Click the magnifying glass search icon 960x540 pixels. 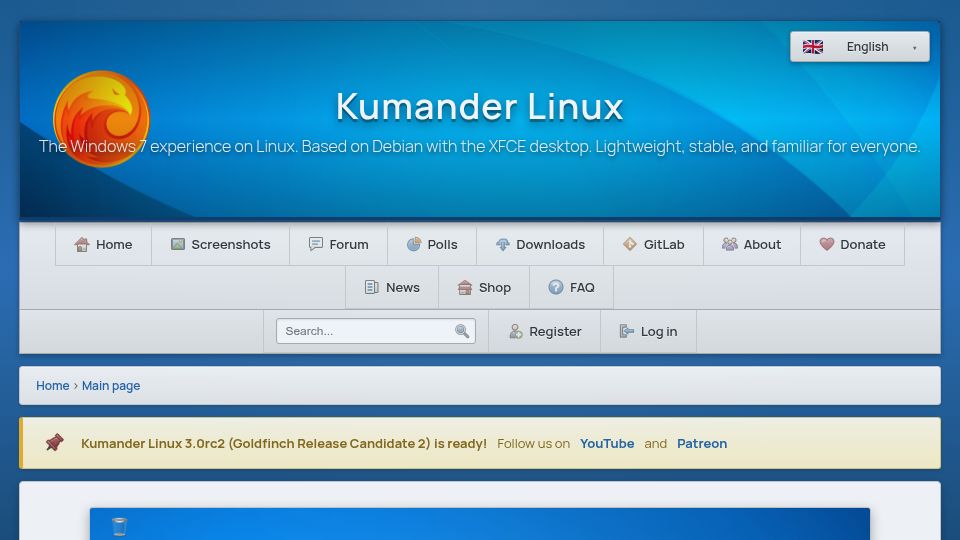pos(462,331)
